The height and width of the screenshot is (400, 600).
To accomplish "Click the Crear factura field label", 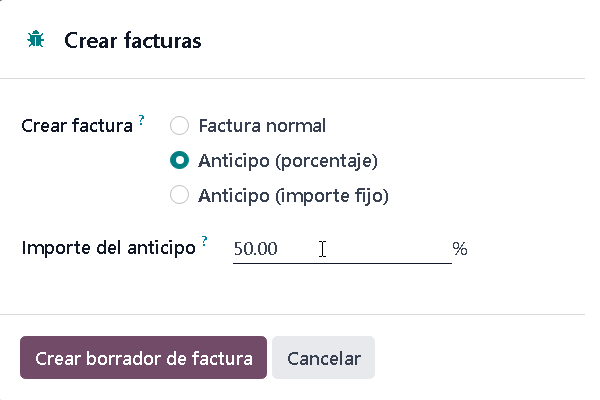I will point(77,126).
